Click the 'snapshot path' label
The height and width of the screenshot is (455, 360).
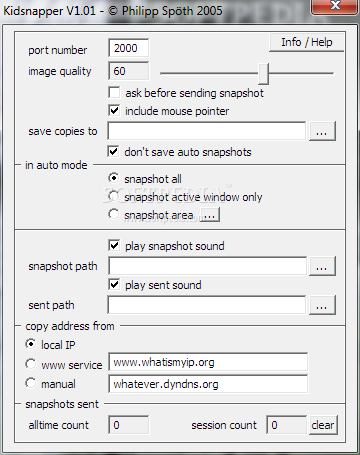[x=63, y=266]
